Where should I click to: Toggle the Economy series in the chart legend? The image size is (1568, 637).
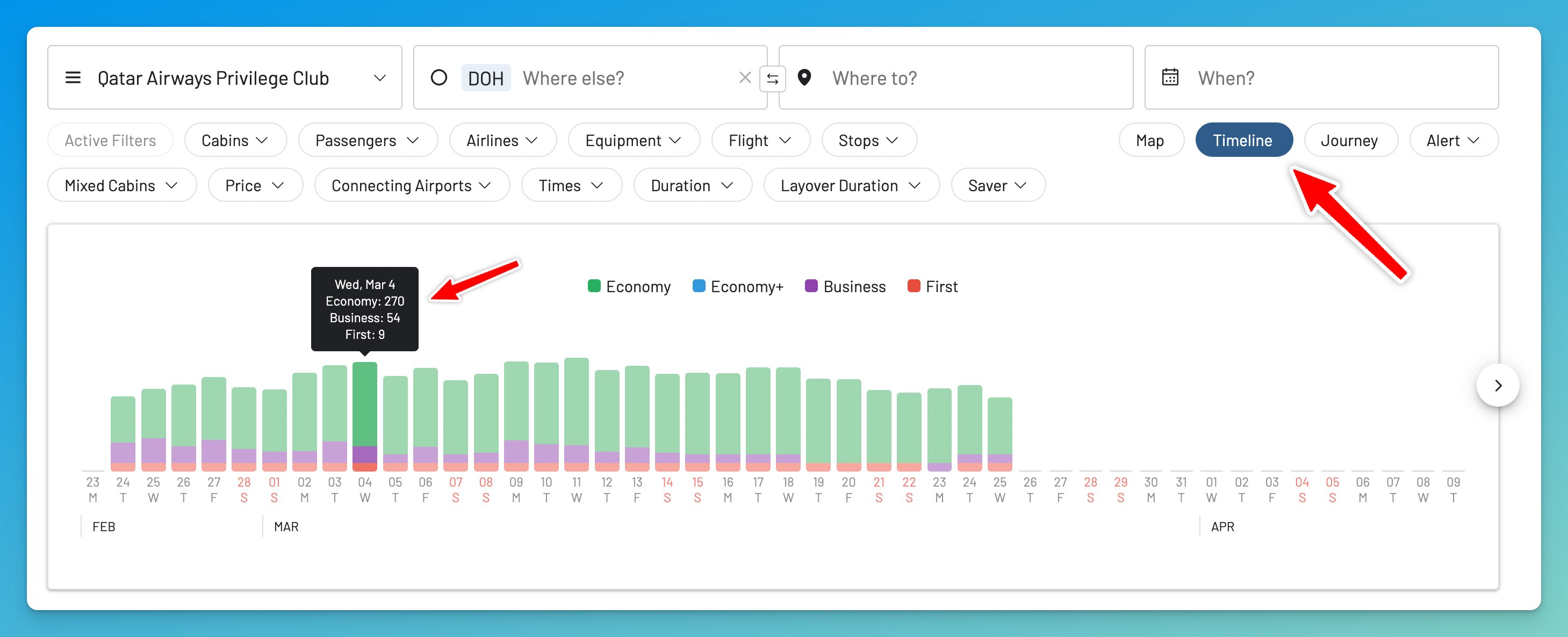[637, 287]
